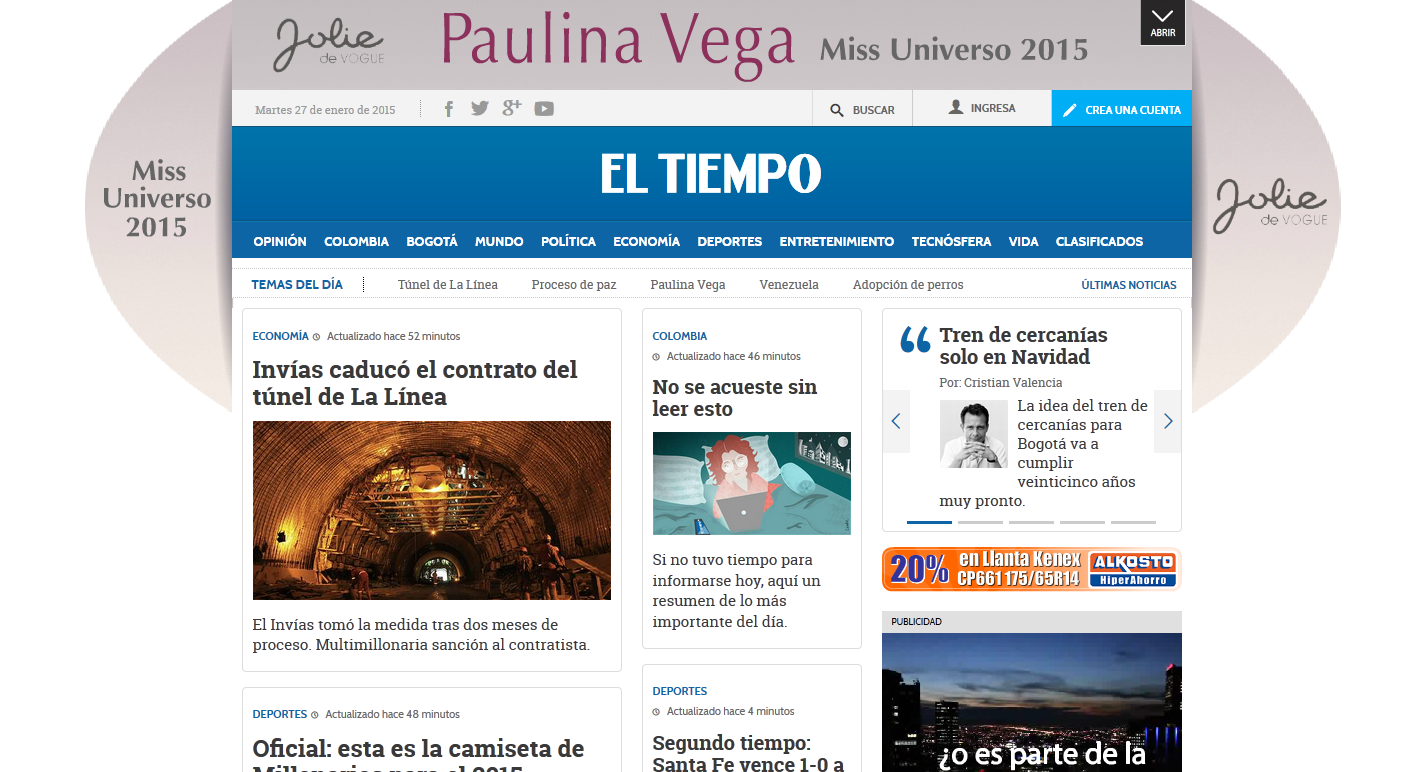Click the La Línea tunnel photo
This screenshot has height=772, width=1423.
[x=432, y=510]
